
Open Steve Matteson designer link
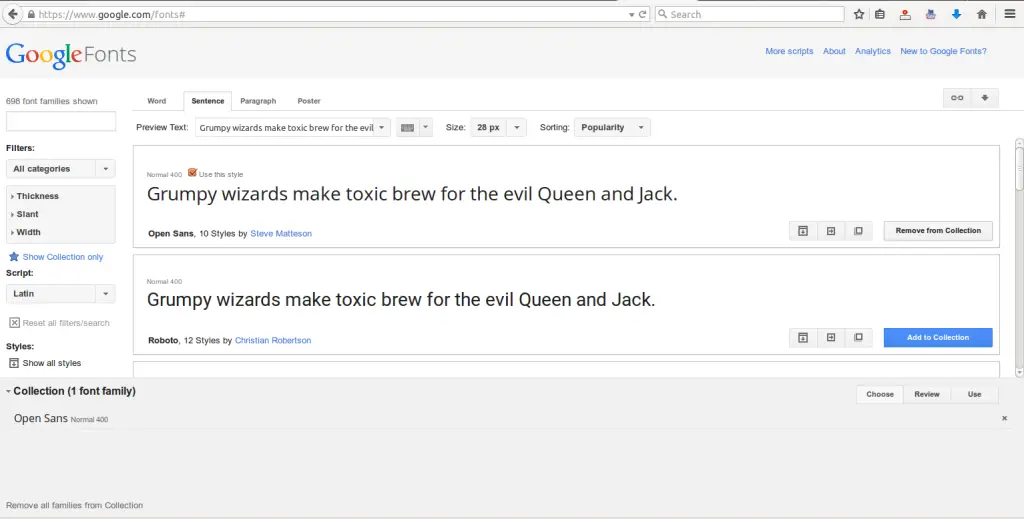point(281,234)
